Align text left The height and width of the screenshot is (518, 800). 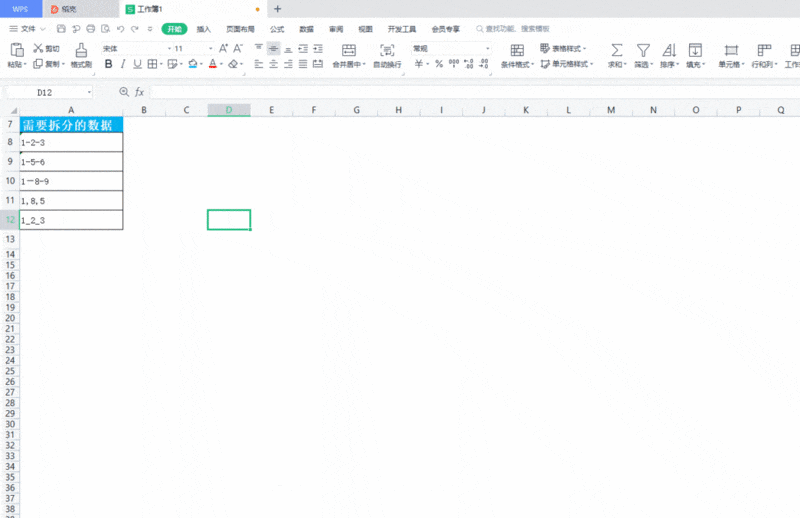(259, 64)
